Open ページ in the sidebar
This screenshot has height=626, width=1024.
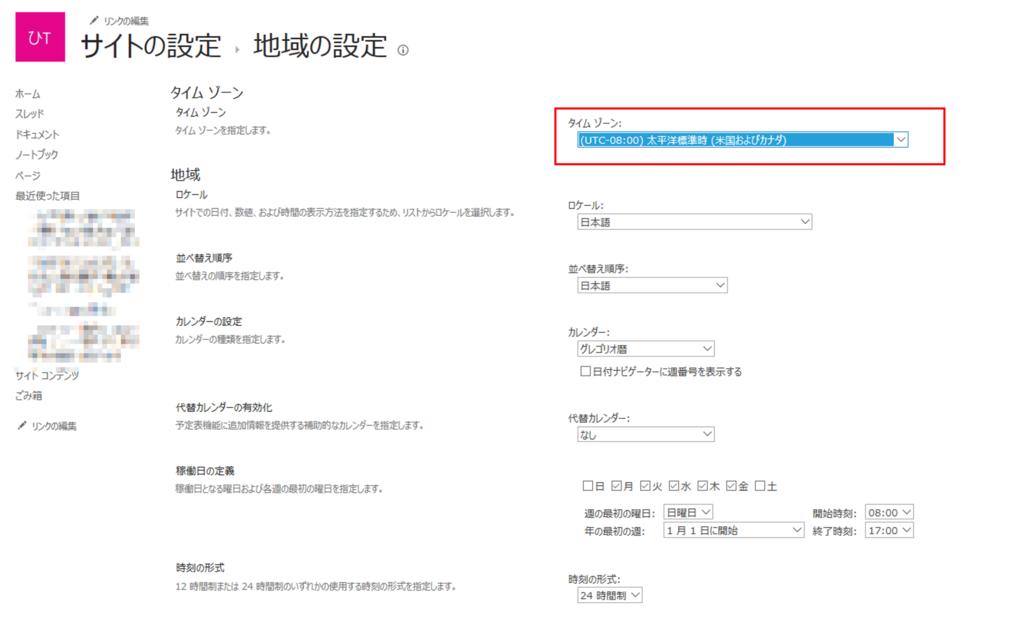[x=28, y=176]
